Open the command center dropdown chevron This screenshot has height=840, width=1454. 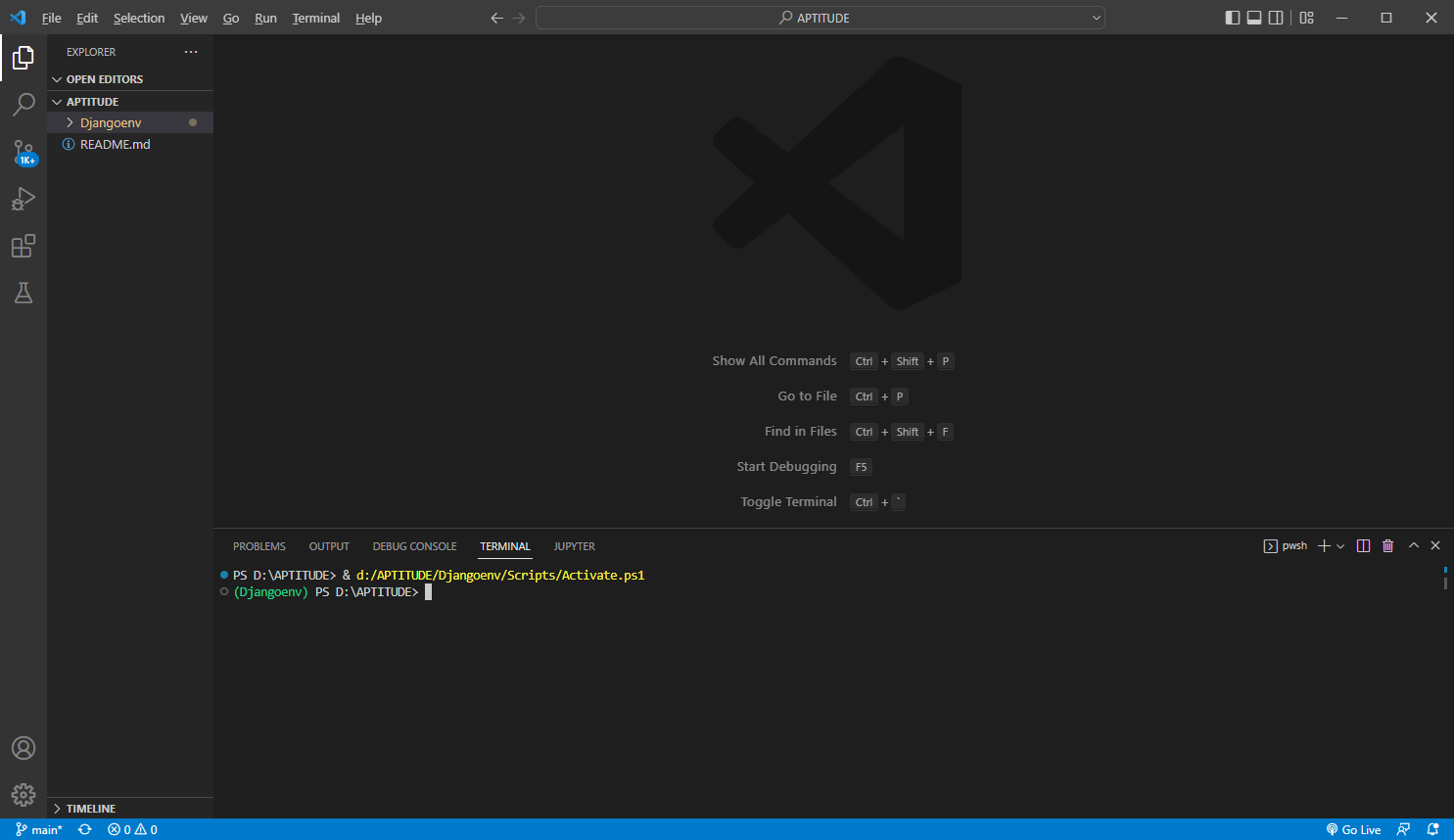click(1096, 18)
